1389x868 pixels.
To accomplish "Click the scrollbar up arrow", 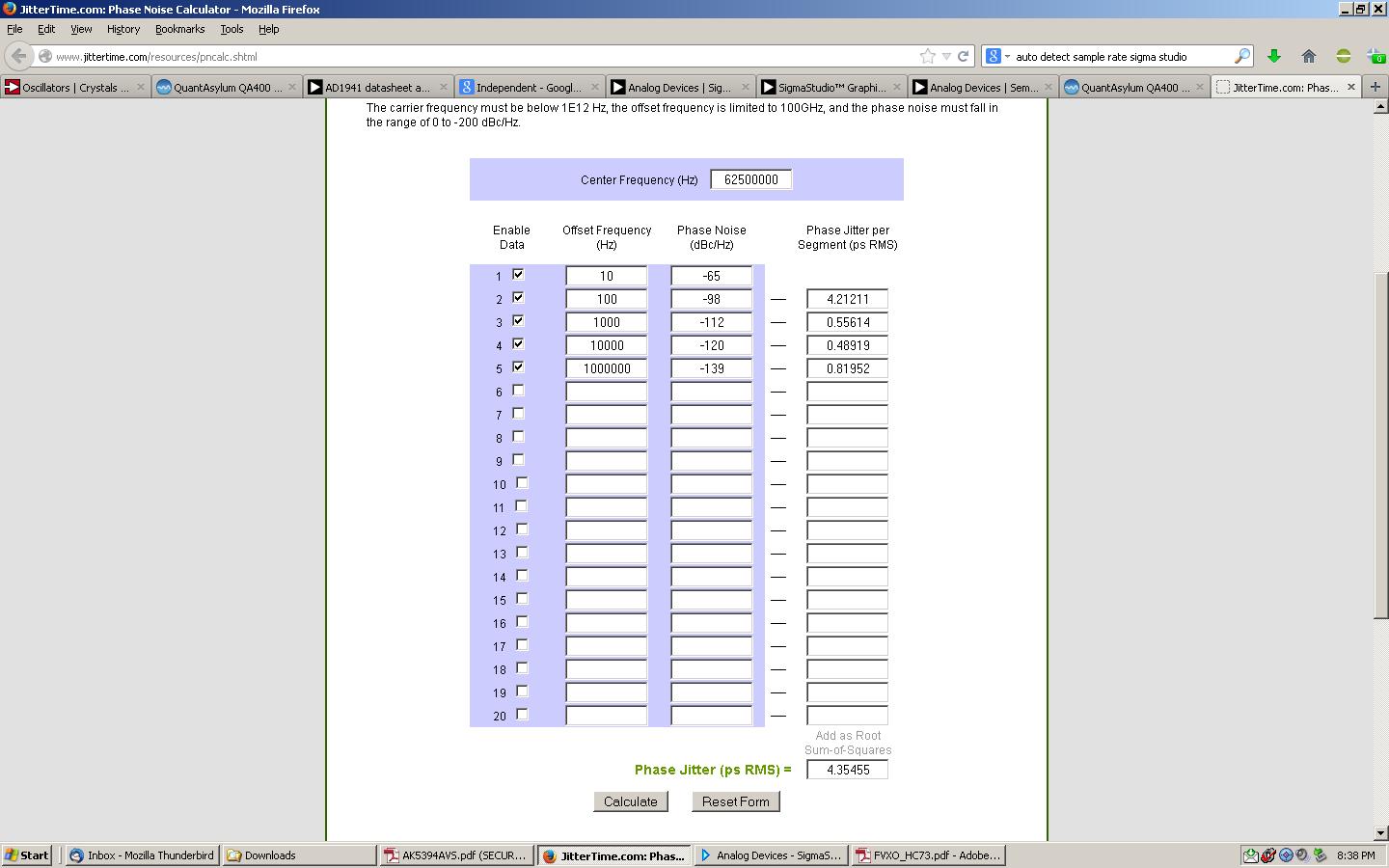I will (1380, 107).
